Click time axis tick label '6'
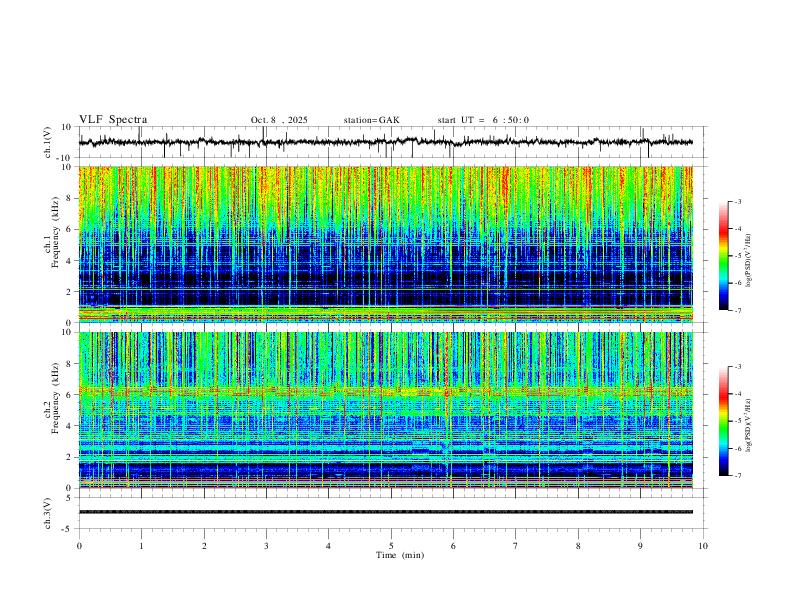The width and height of the screenshot is (792, 612). click(453, 546)
